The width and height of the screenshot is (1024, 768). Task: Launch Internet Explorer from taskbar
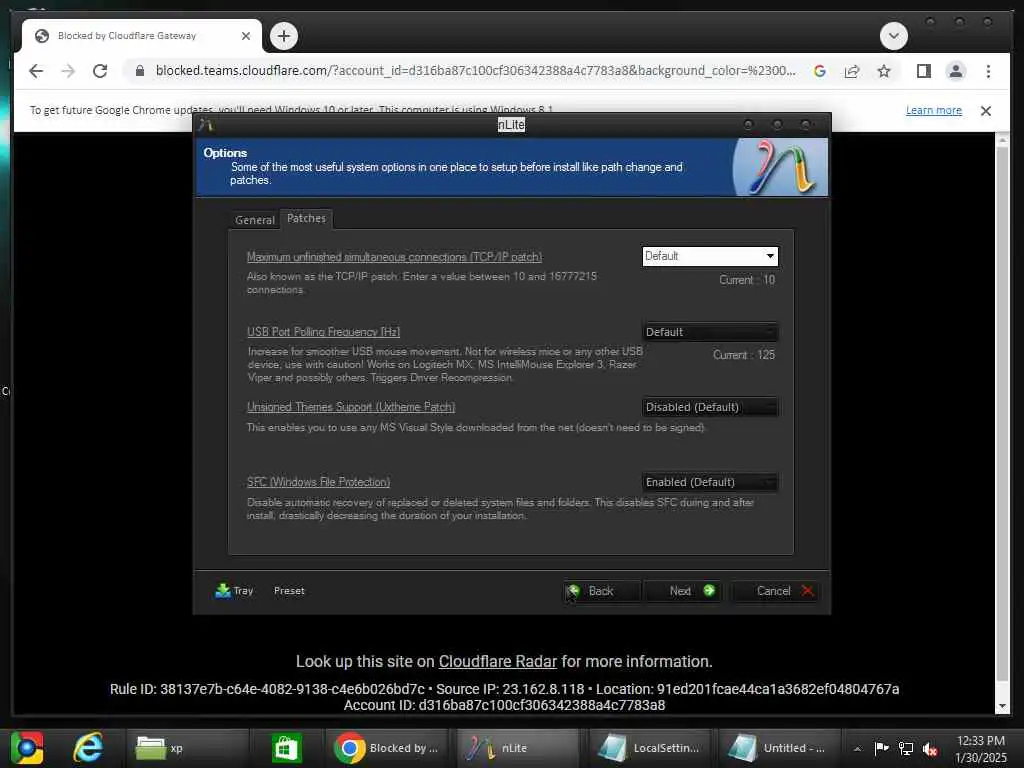[x=88, y=748]
